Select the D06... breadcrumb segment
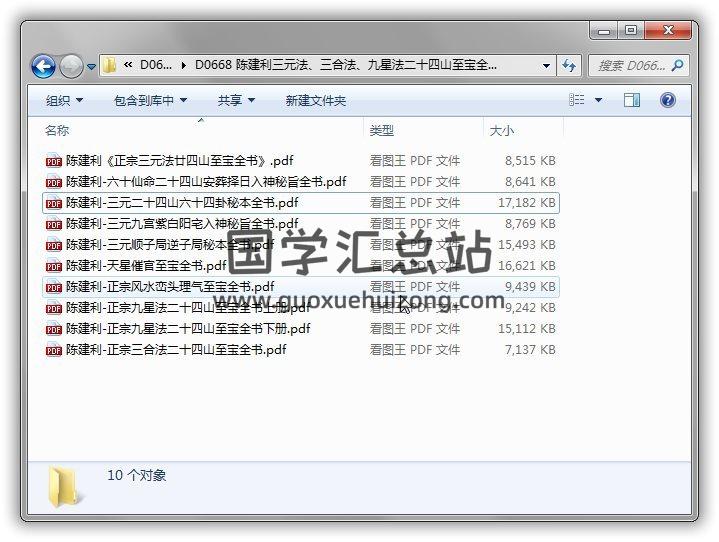The image size is (719, 542). [155, 65]
